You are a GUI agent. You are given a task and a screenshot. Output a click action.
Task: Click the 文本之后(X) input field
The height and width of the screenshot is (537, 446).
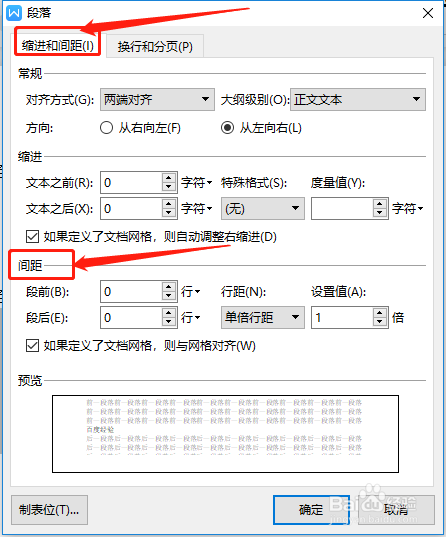pyautogui.click(x=131, y=208)
